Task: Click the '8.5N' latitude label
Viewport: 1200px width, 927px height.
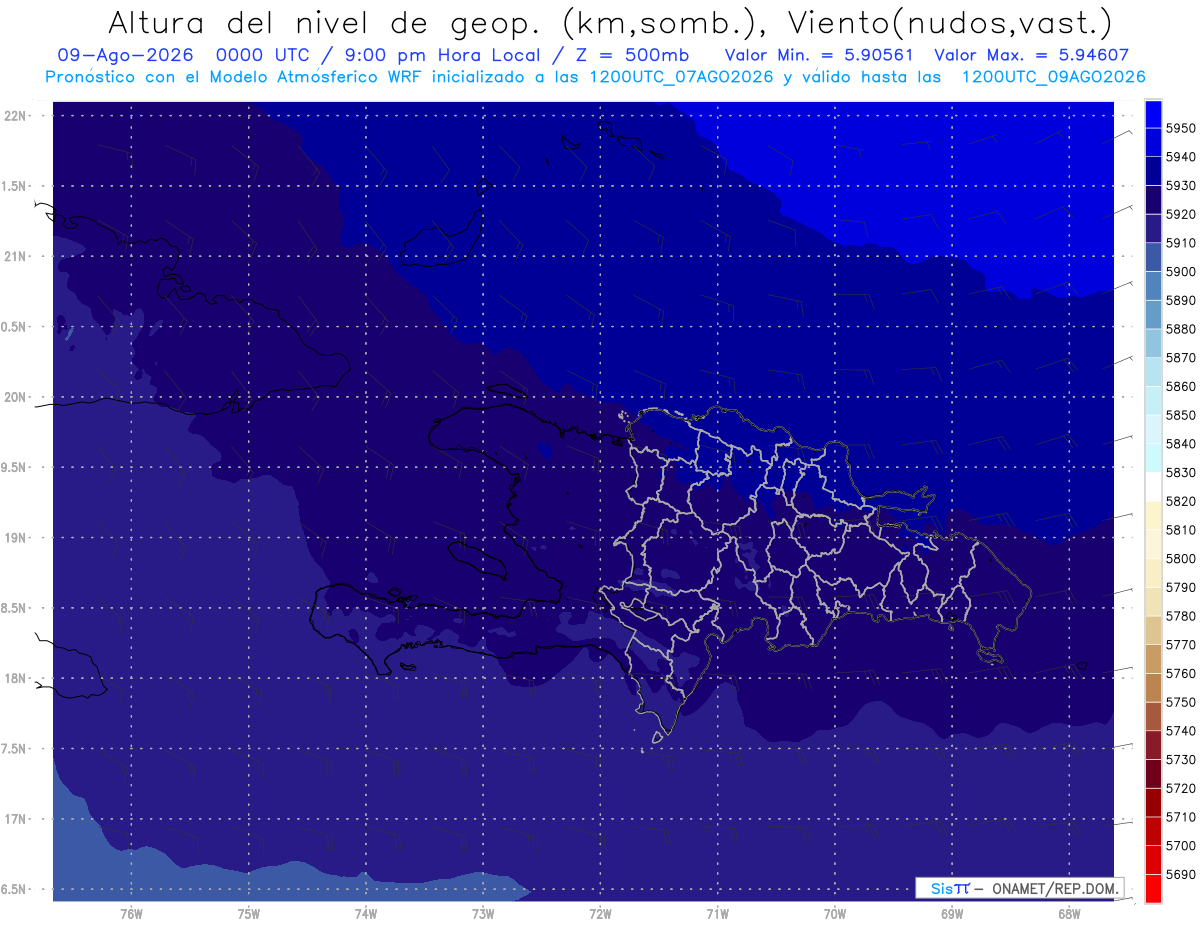Action: (x=15, y=608)
